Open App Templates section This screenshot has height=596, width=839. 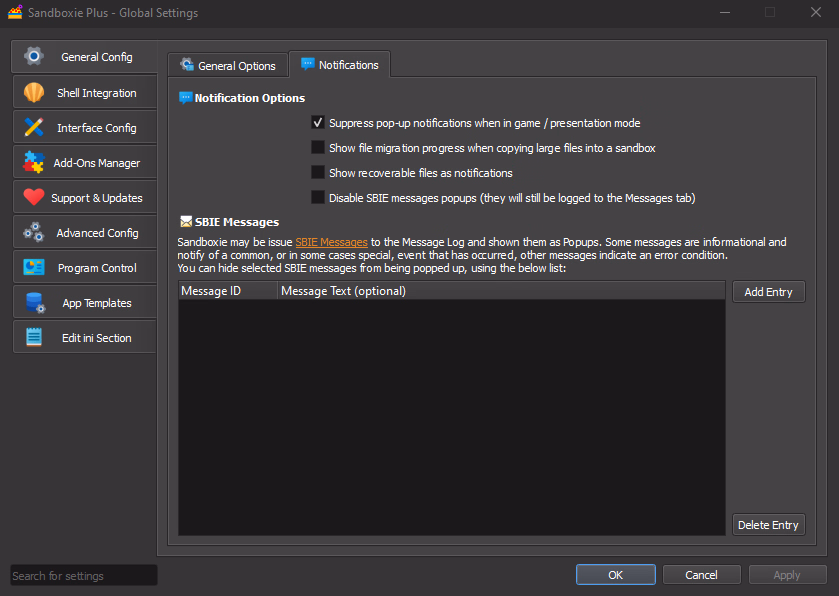tap(85, 303)
